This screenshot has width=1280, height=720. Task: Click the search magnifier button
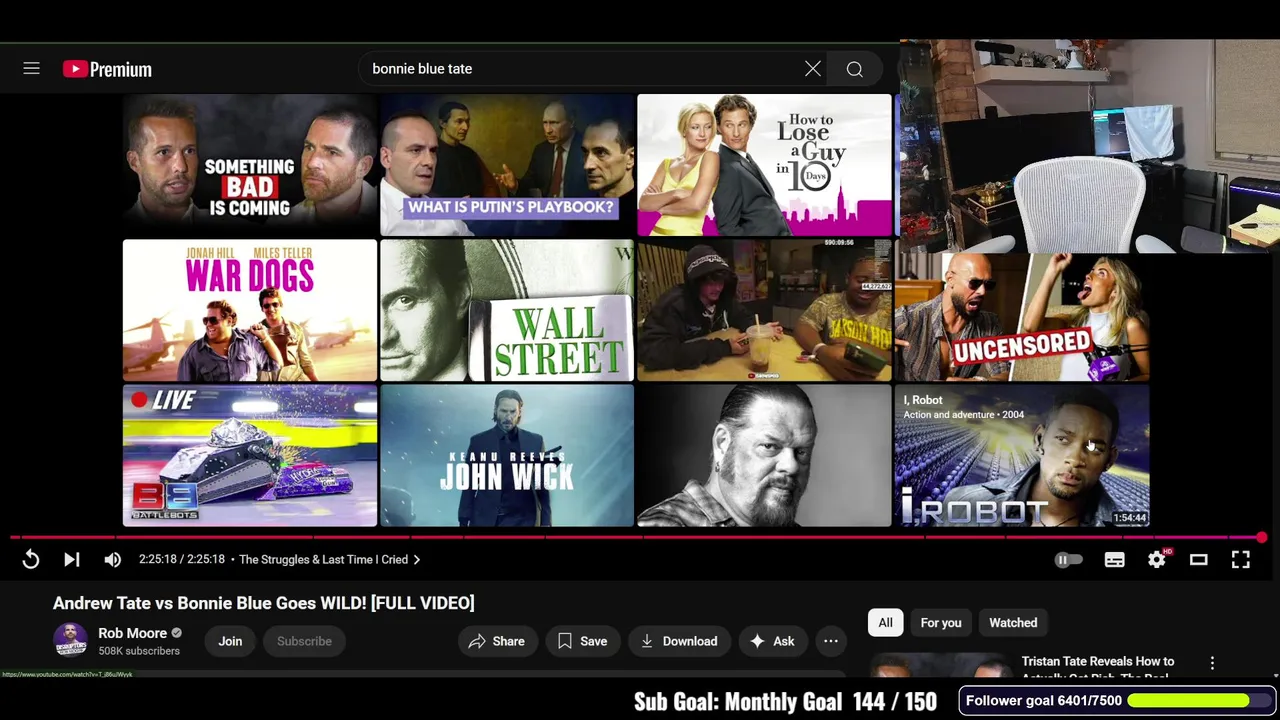pyautogui.click(x=855, y=69)
